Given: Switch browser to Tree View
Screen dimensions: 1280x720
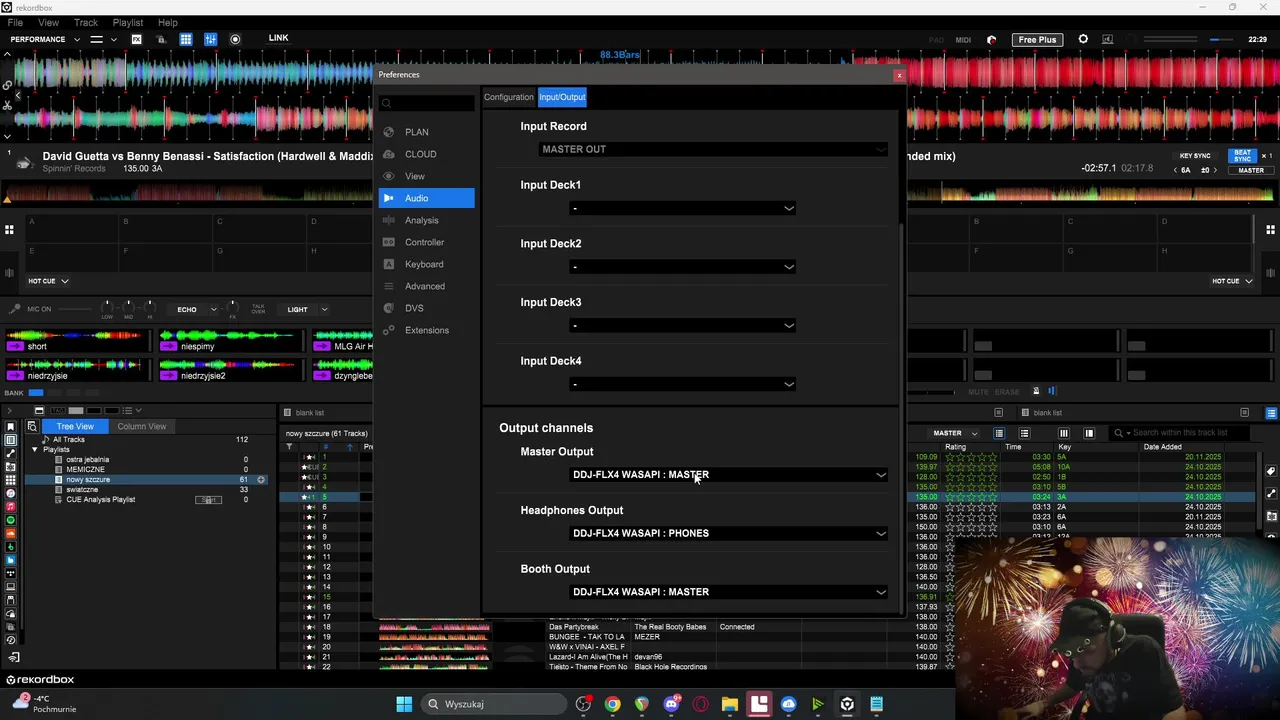Looking at the screenshot, I should (75, 426).
